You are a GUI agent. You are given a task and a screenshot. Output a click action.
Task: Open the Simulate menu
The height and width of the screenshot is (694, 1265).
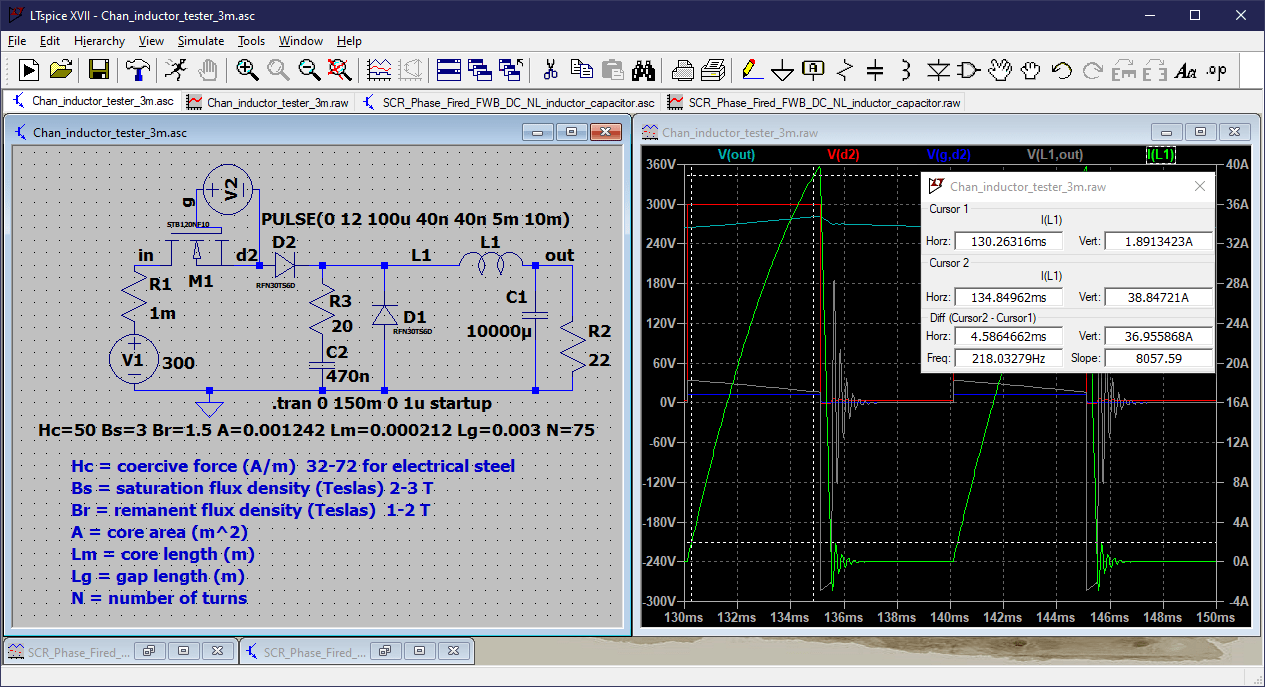point(200,41)
